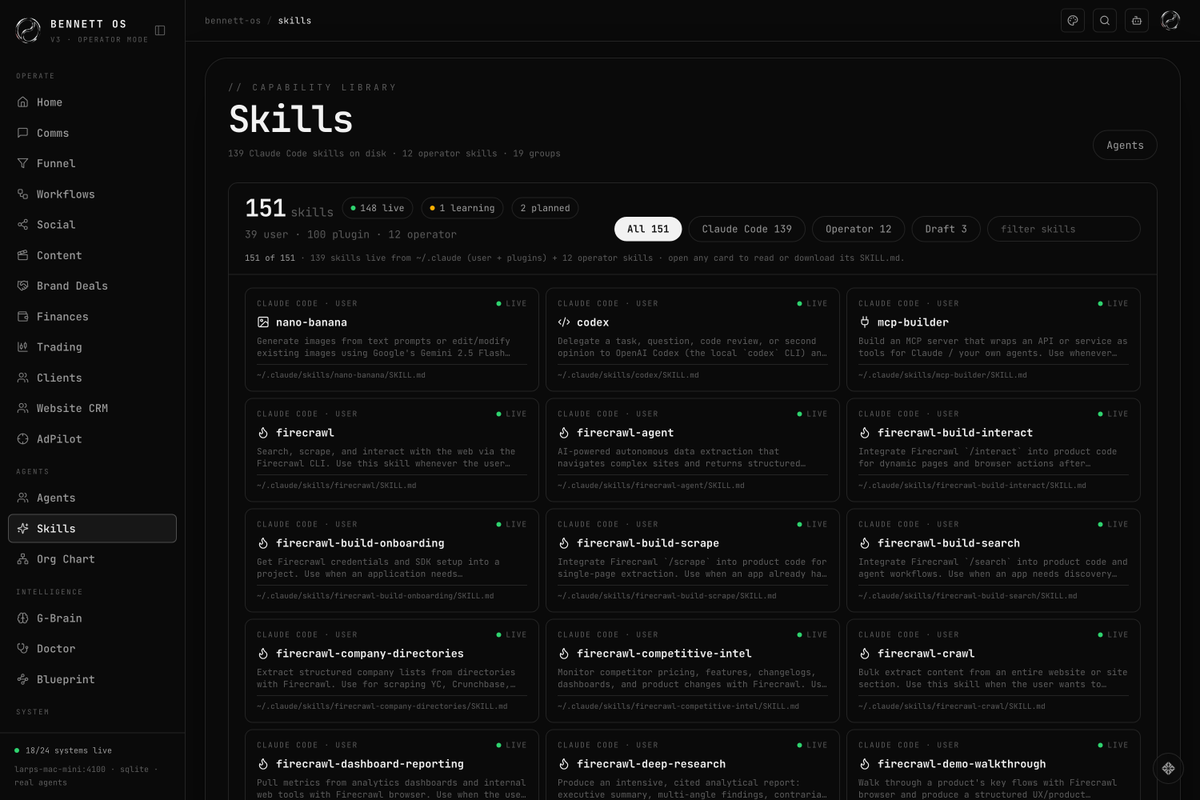Collapse the sidebar panel toggle

coord(160,31)
